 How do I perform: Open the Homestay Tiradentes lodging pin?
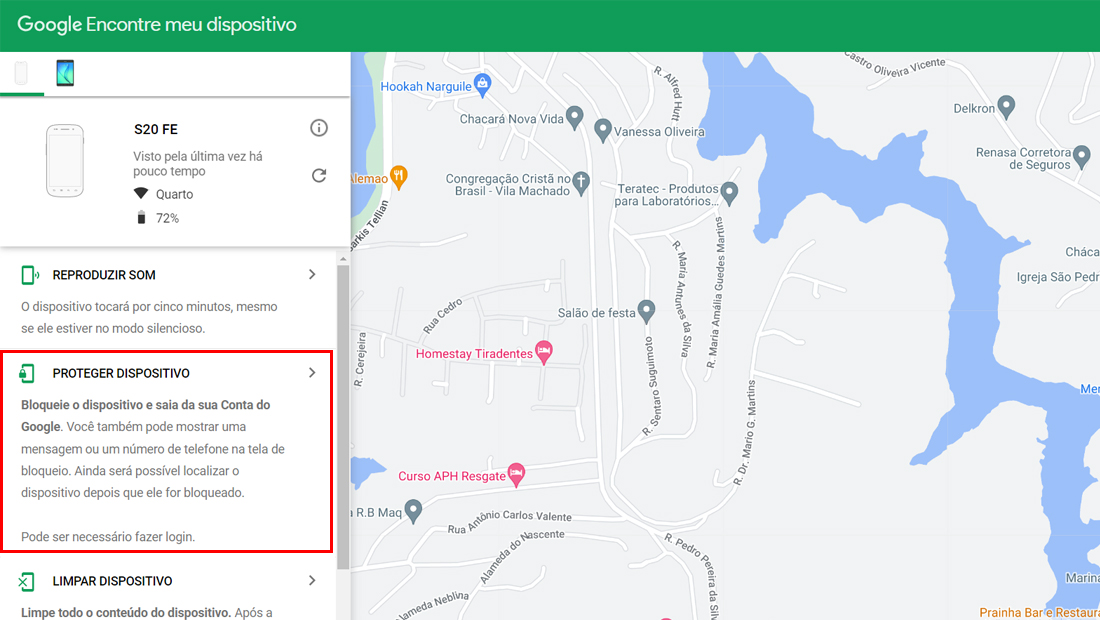(x=544, y=351)
